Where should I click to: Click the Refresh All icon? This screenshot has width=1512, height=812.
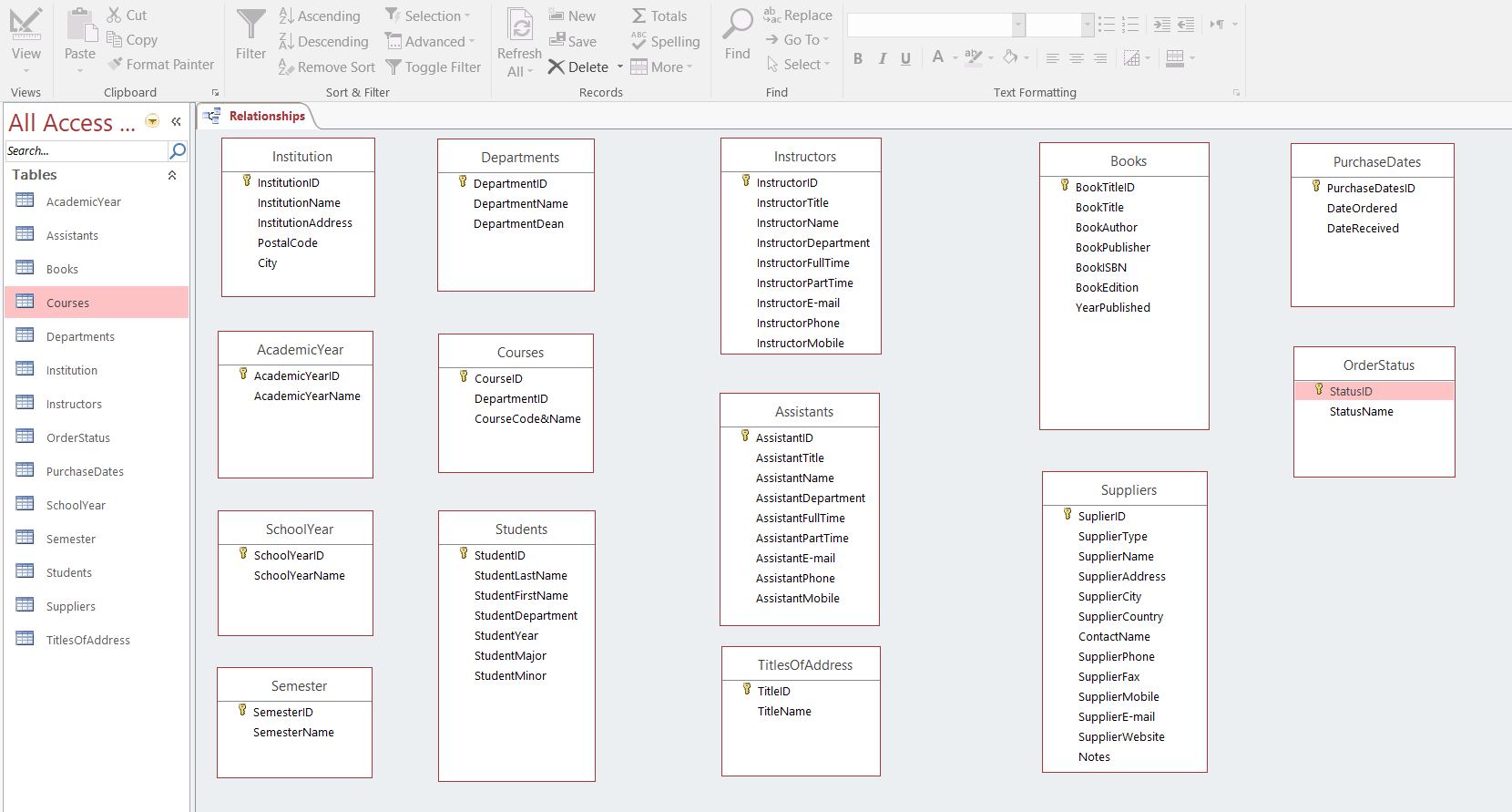click(520, 25)
